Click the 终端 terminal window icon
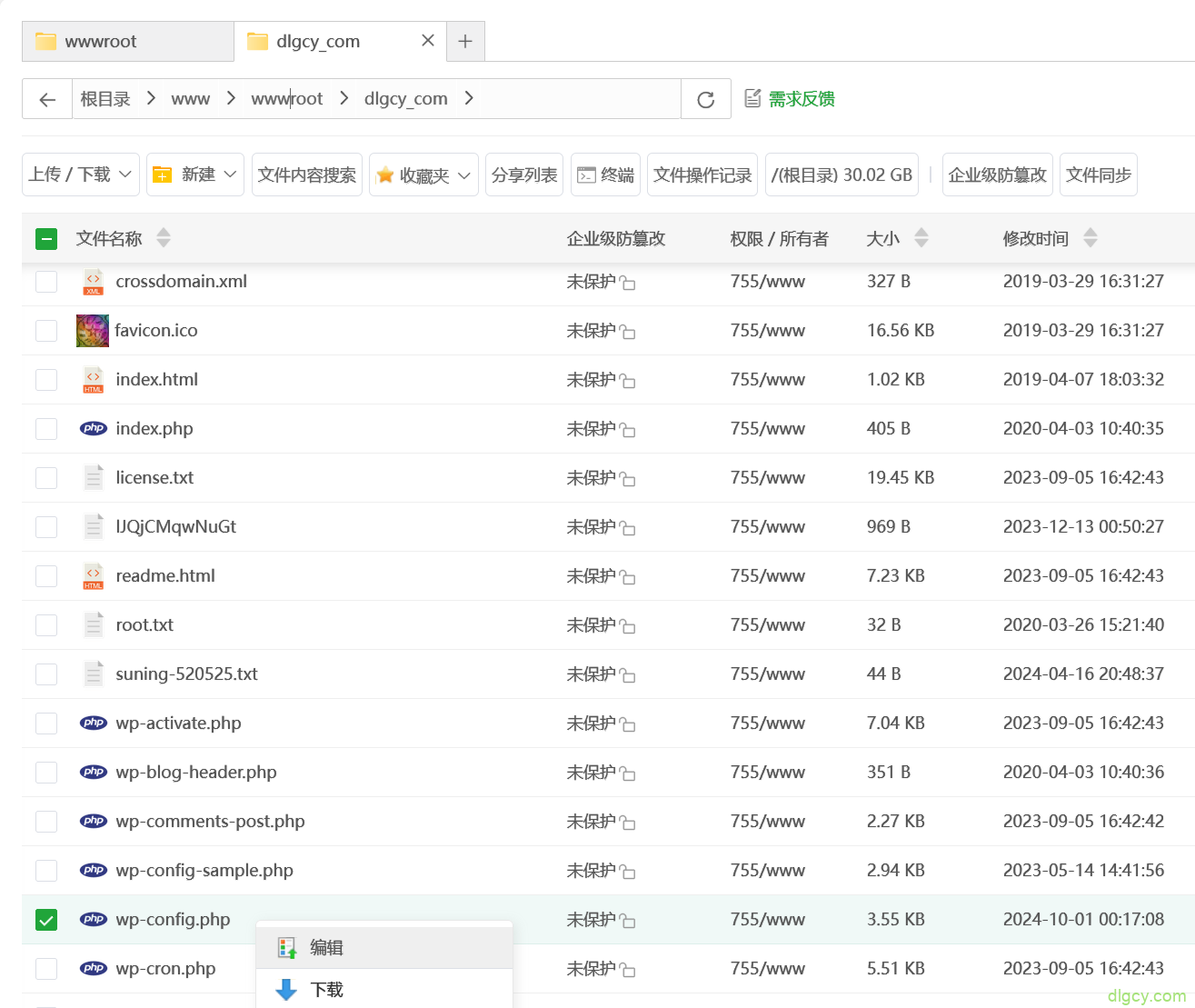 coord(586,175)
